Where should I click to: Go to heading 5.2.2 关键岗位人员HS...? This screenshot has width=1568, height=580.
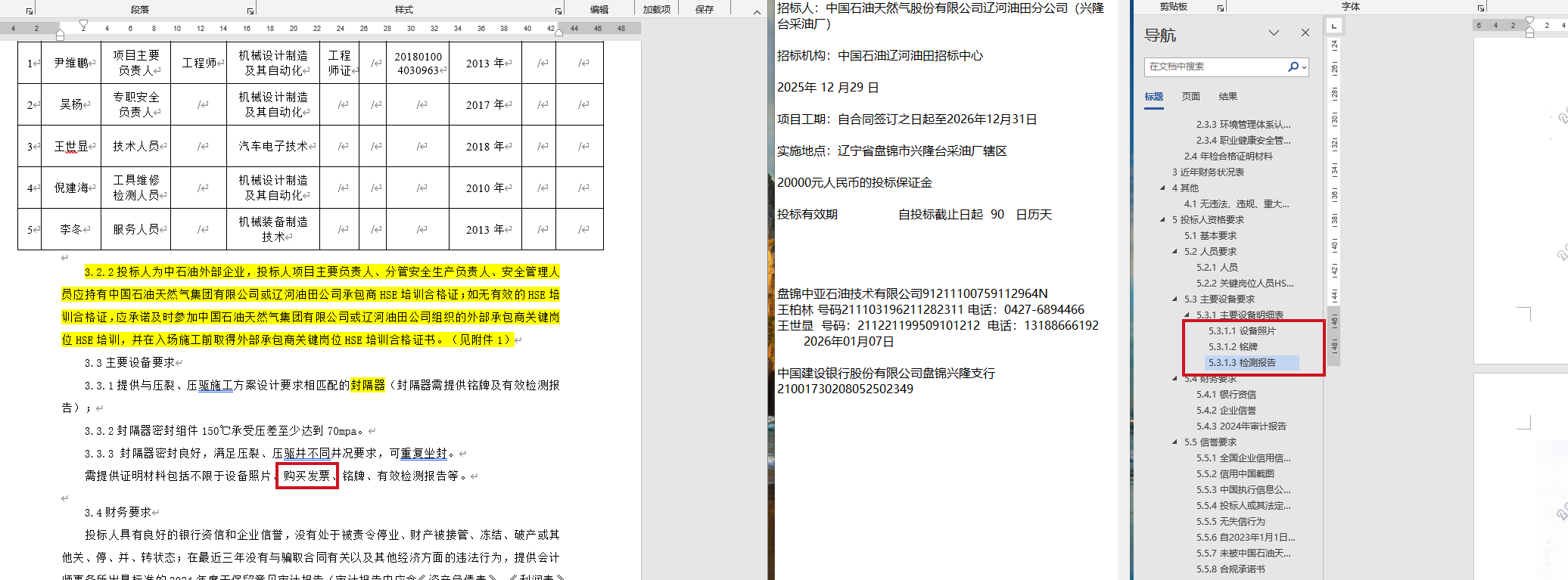[x=1245, y=283]
